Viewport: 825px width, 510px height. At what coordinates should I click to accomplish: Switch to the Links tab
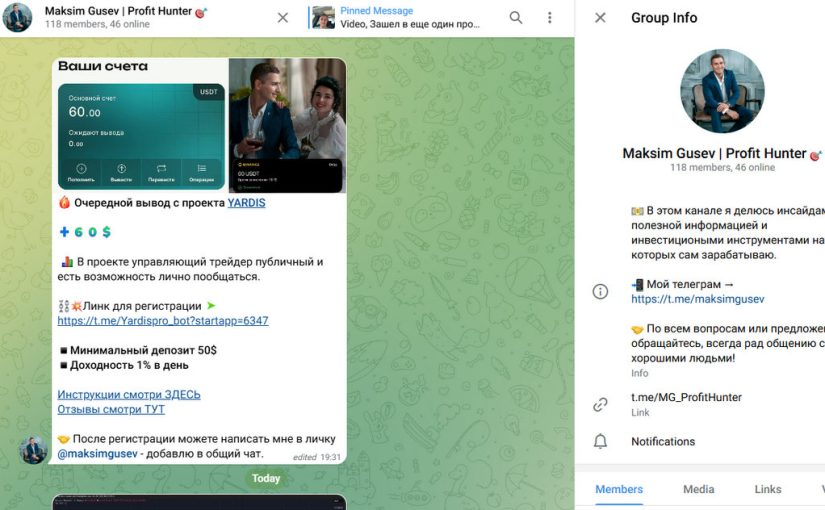pos(767,489)
